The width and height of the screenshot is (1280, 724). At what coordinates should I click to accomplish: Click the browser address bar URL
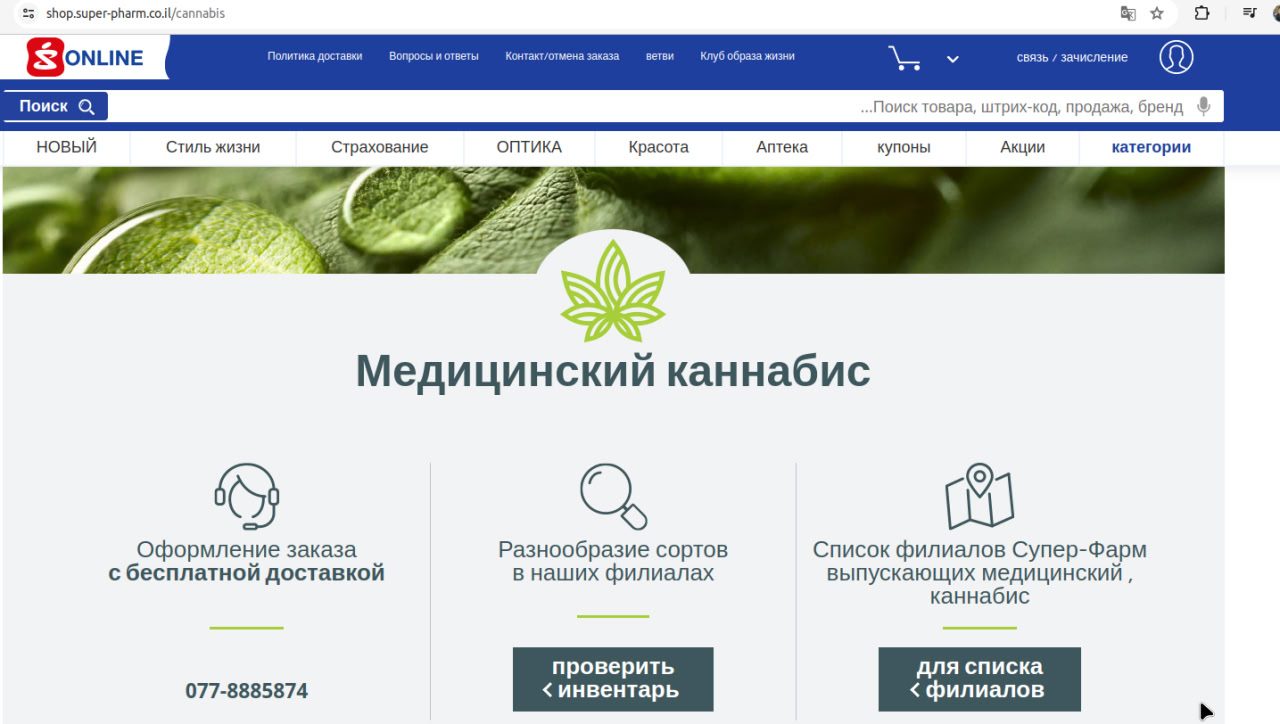[135, 14]
